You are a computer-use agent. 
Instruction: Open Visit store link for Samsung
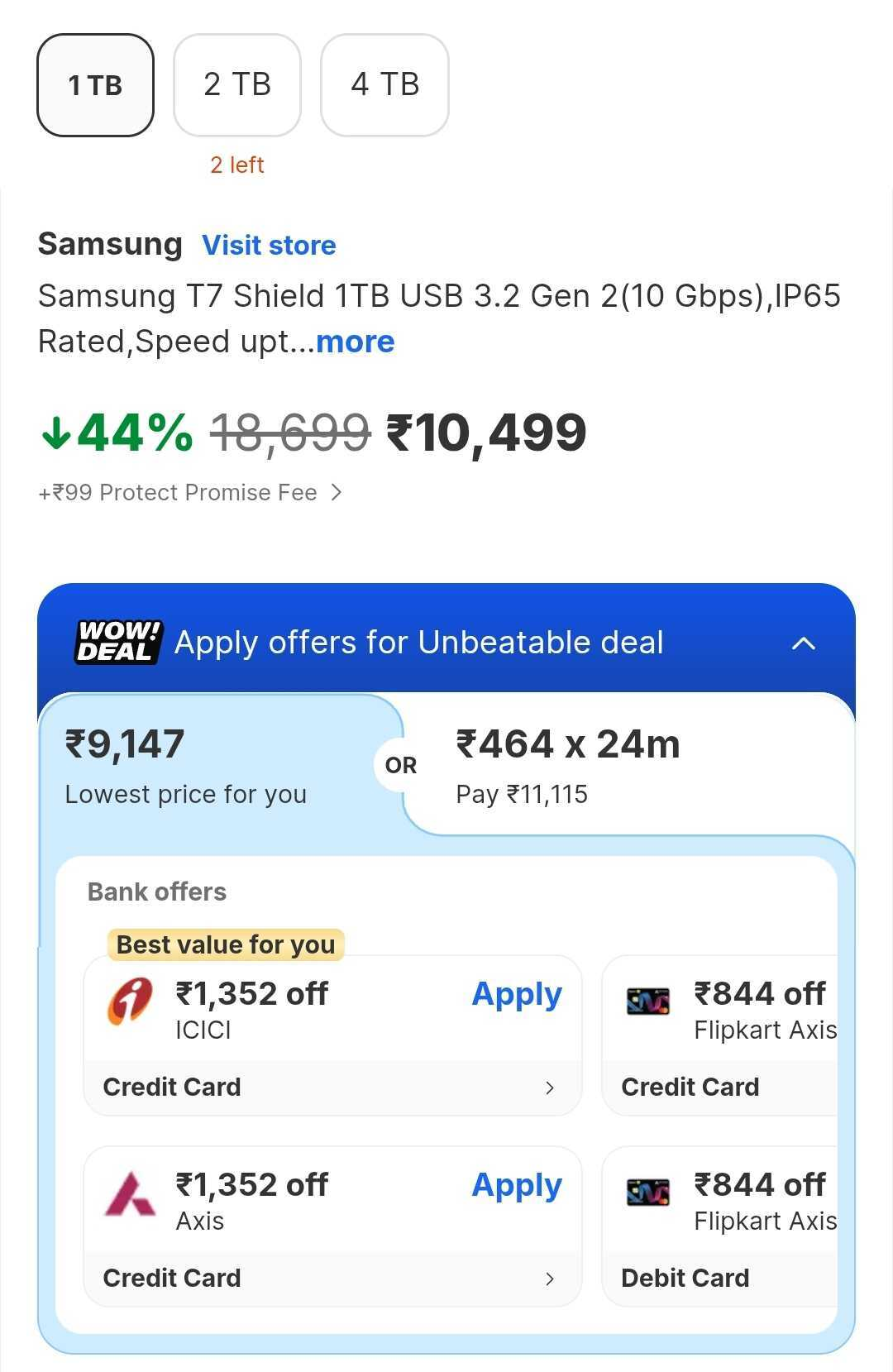pyautogui.click(x=269, y=246)
